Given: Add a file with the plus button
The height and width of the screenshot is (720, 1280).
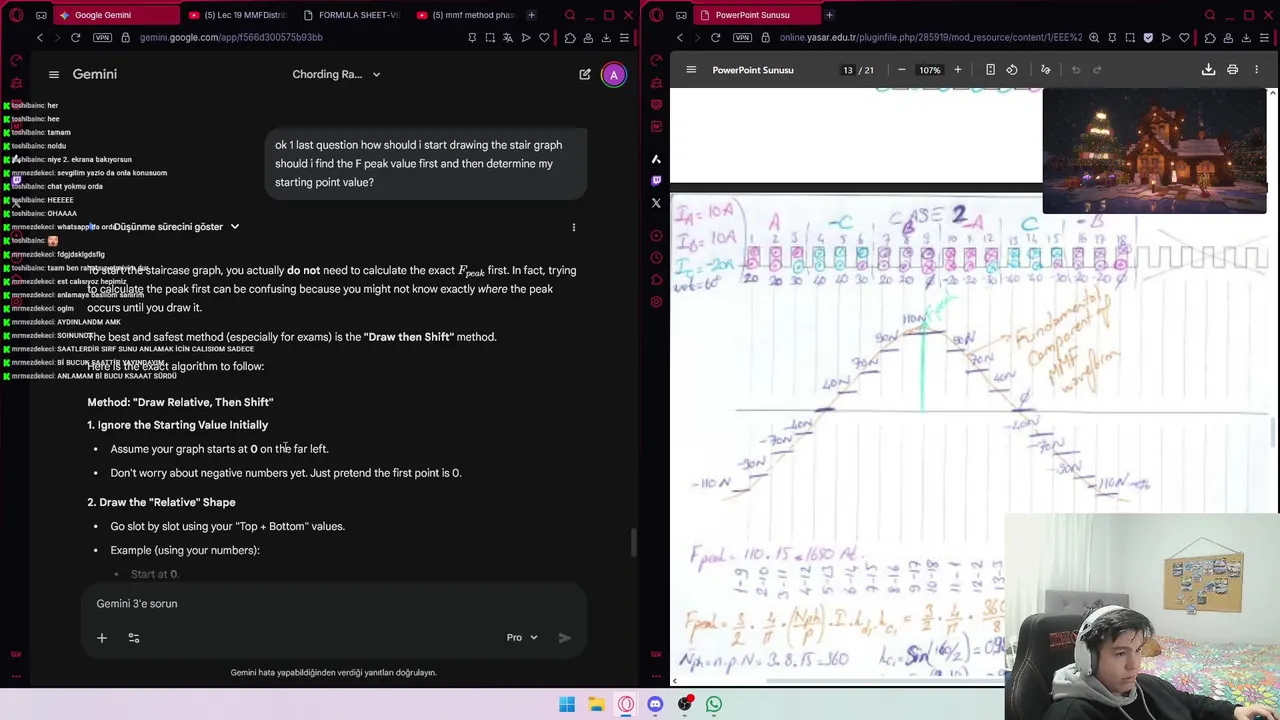Looking at the screenshot, I should click(x=101, y=637).
